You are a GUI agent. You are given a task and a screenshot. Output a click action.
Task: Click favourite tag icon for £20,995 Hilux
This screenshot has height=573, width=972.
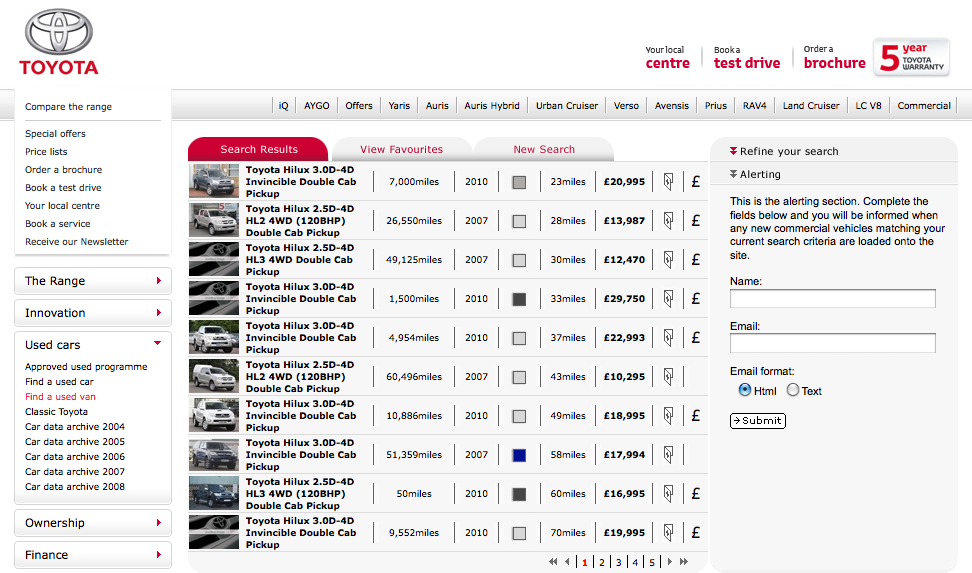[668, 182]
